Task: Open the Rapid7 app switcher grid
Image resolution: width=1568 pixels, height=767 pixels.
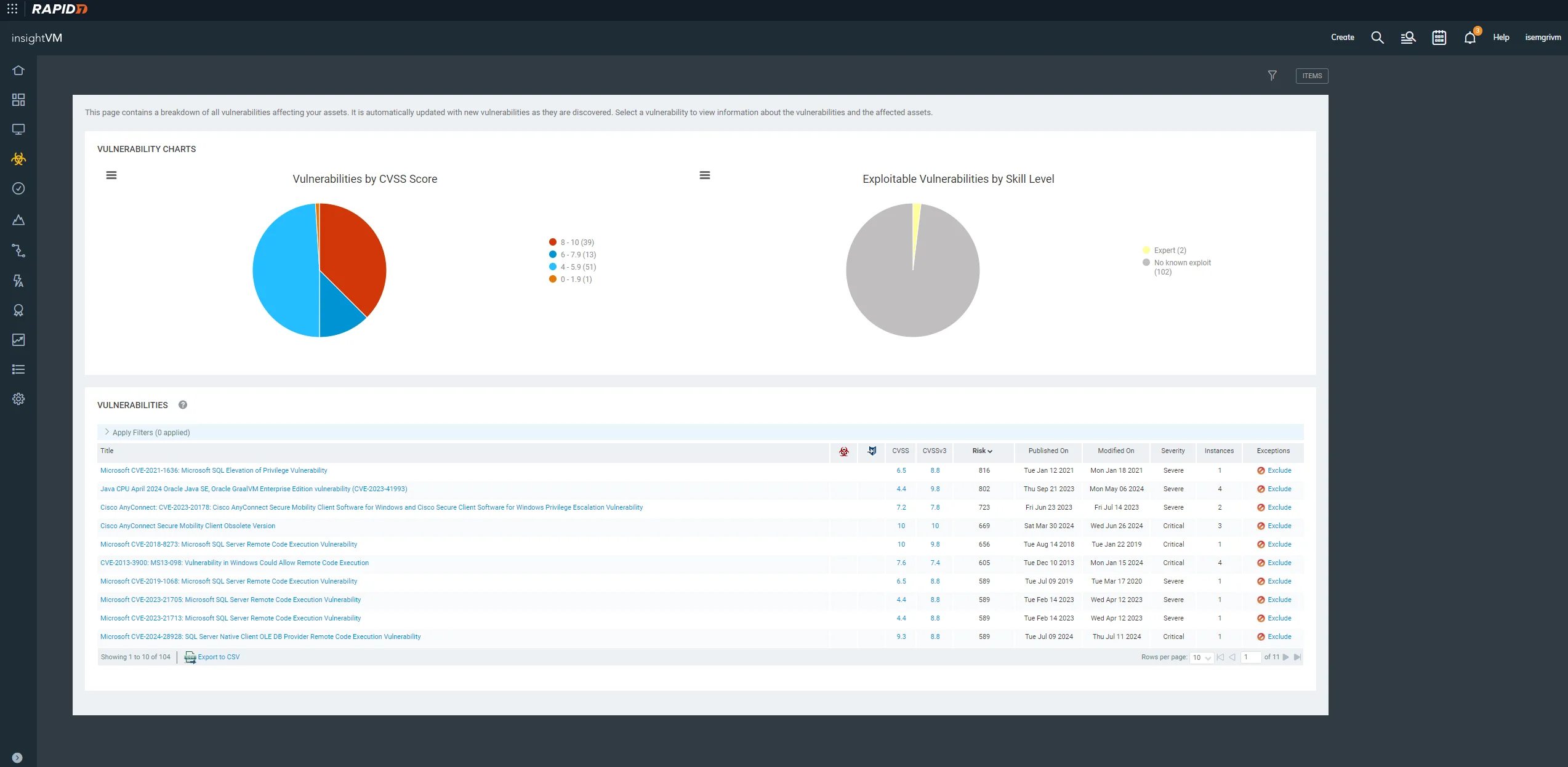Action: click(12, 9)
